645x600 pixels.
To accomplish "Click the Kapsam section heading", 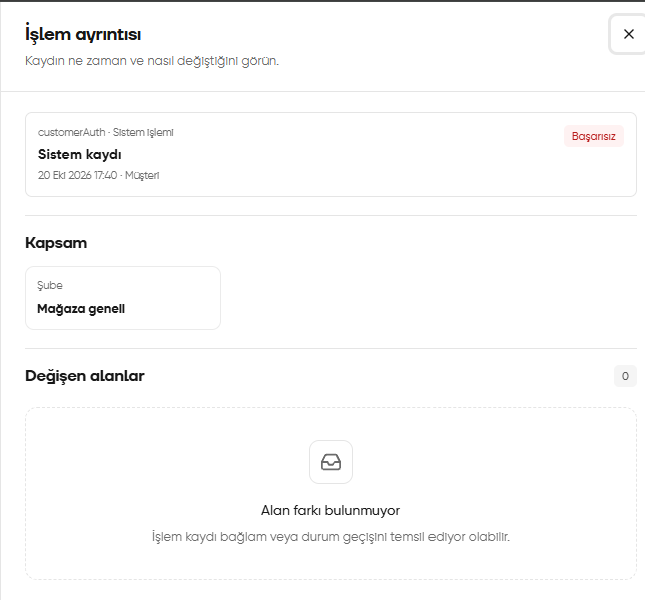I will [56, 243].
